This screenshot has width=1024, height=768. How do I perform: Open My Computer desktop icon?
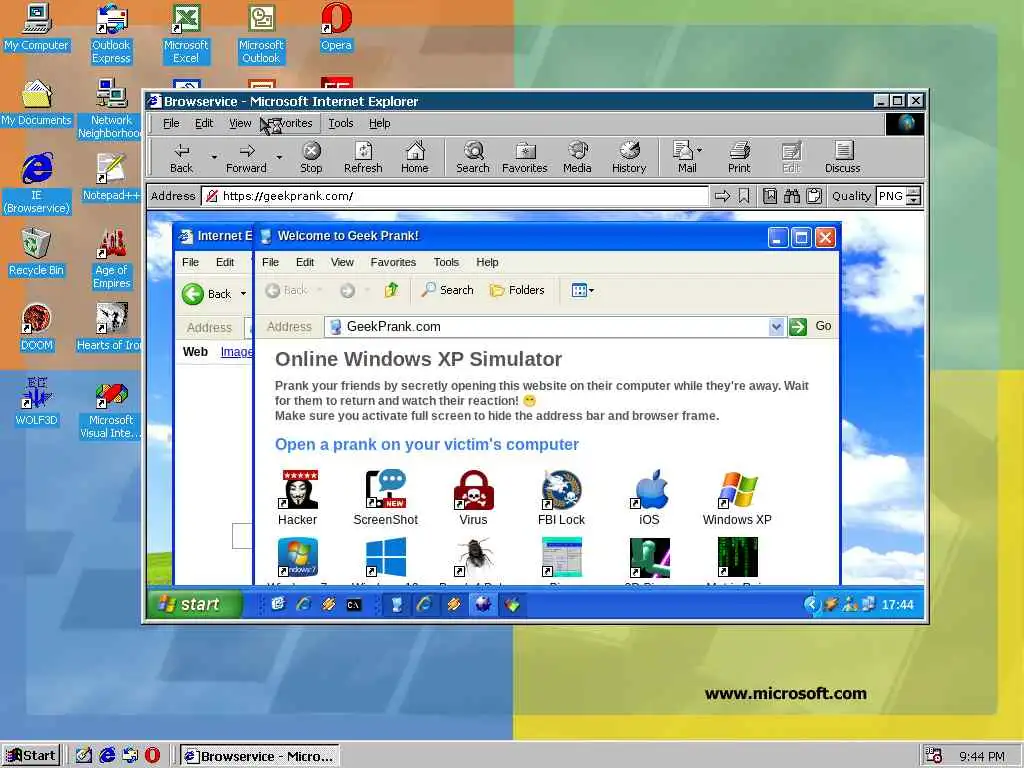pyautogui.click(x=37, y=28)
